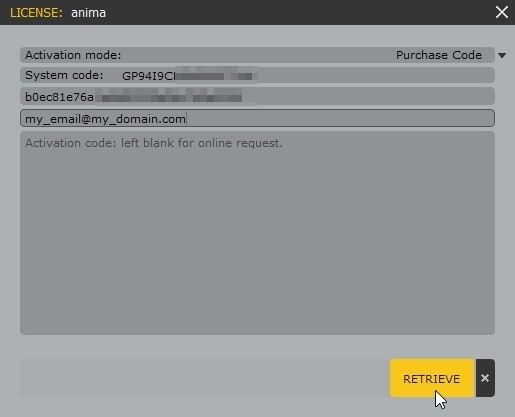
Task: Click the GP94I9C system code value
Action: pos(148,76)
